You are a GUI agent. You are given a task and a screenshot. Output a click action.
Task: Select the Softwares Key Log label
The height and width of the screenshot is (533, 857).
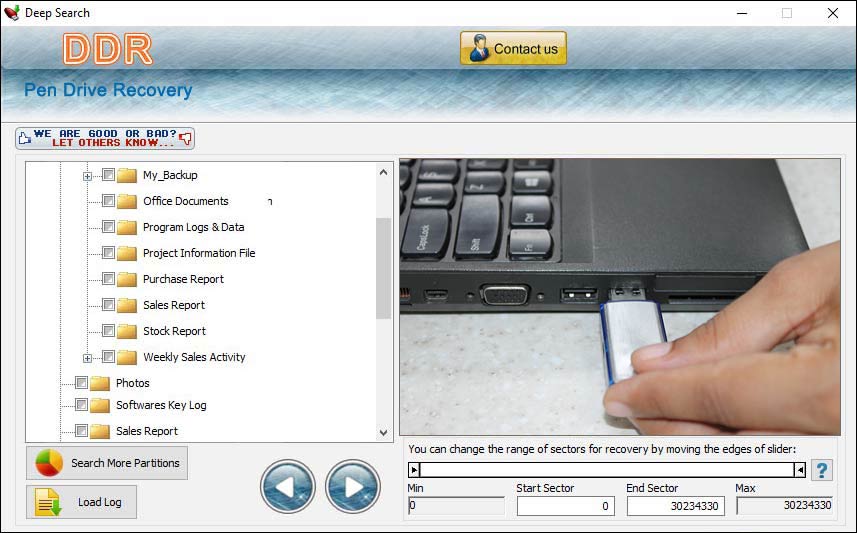point(161,405)
